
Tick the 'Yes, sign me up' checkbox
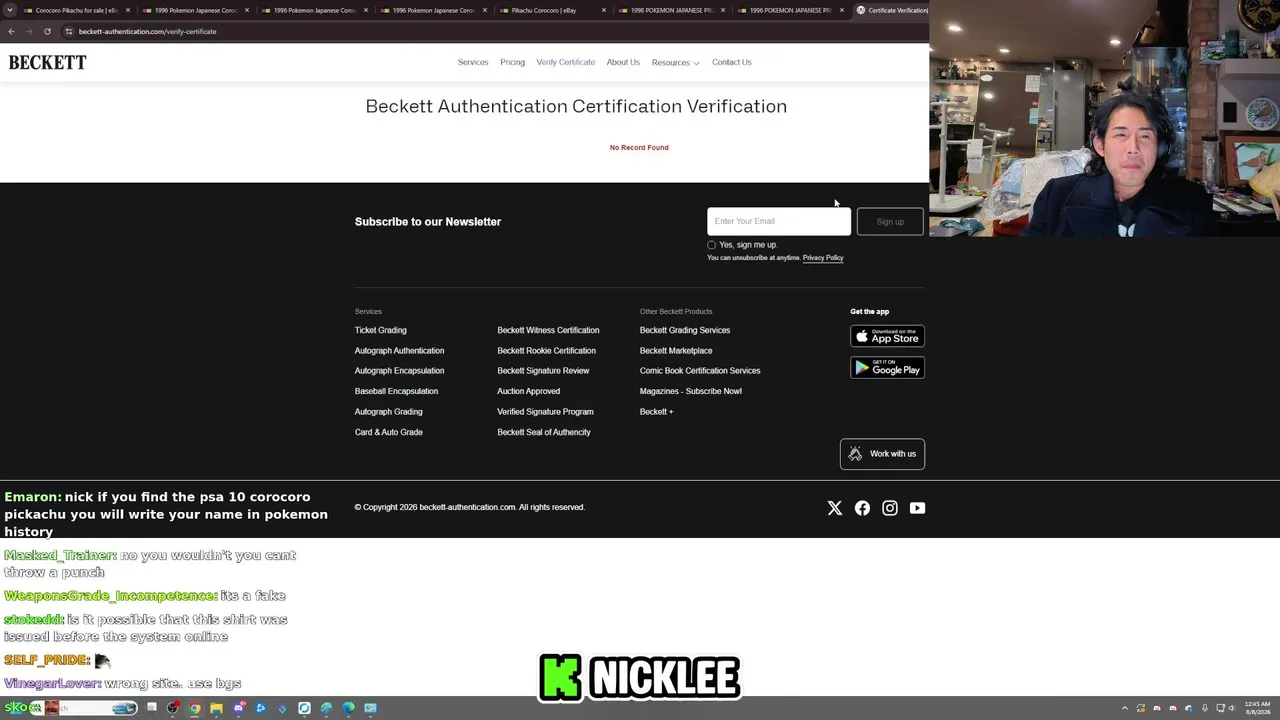click(x=712, y=245)
